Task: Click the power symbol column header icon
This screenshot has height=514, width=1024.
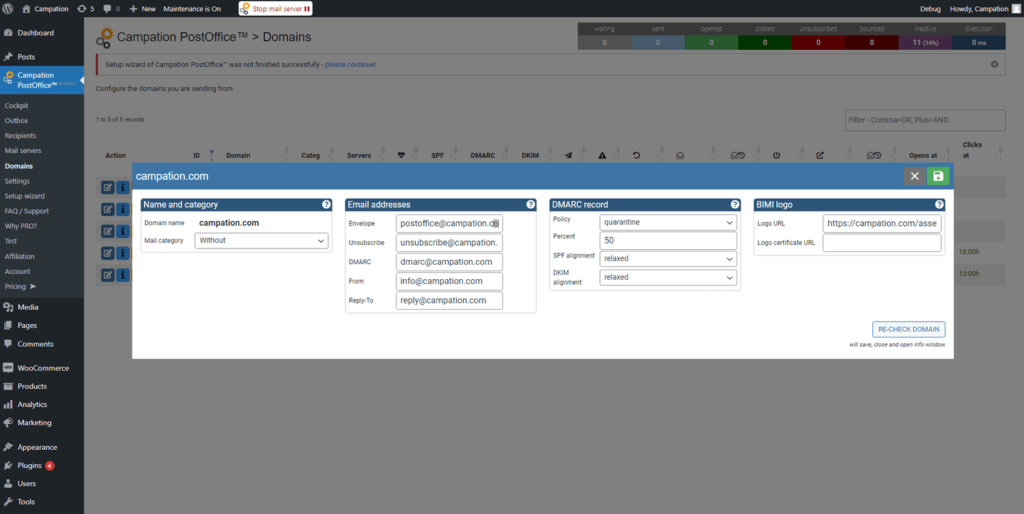Action: click(x=776, y=155)
